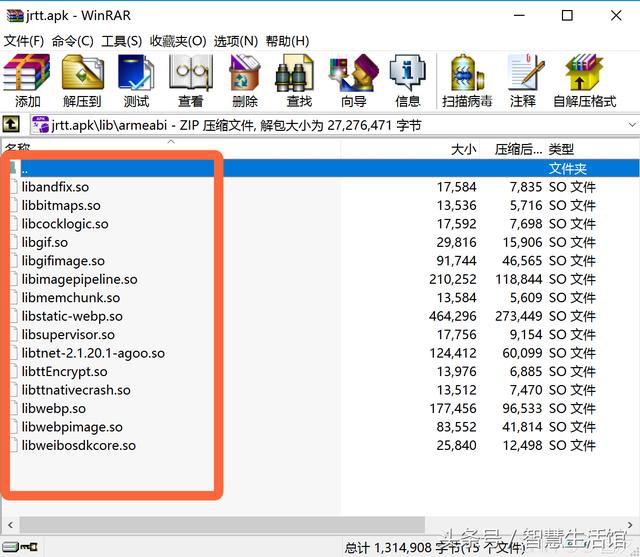Viewport: 640px width, 557px height.
Task: Click the horizontal scrollbar thumb
Action: pyautogui.click(x=222, y=525)
